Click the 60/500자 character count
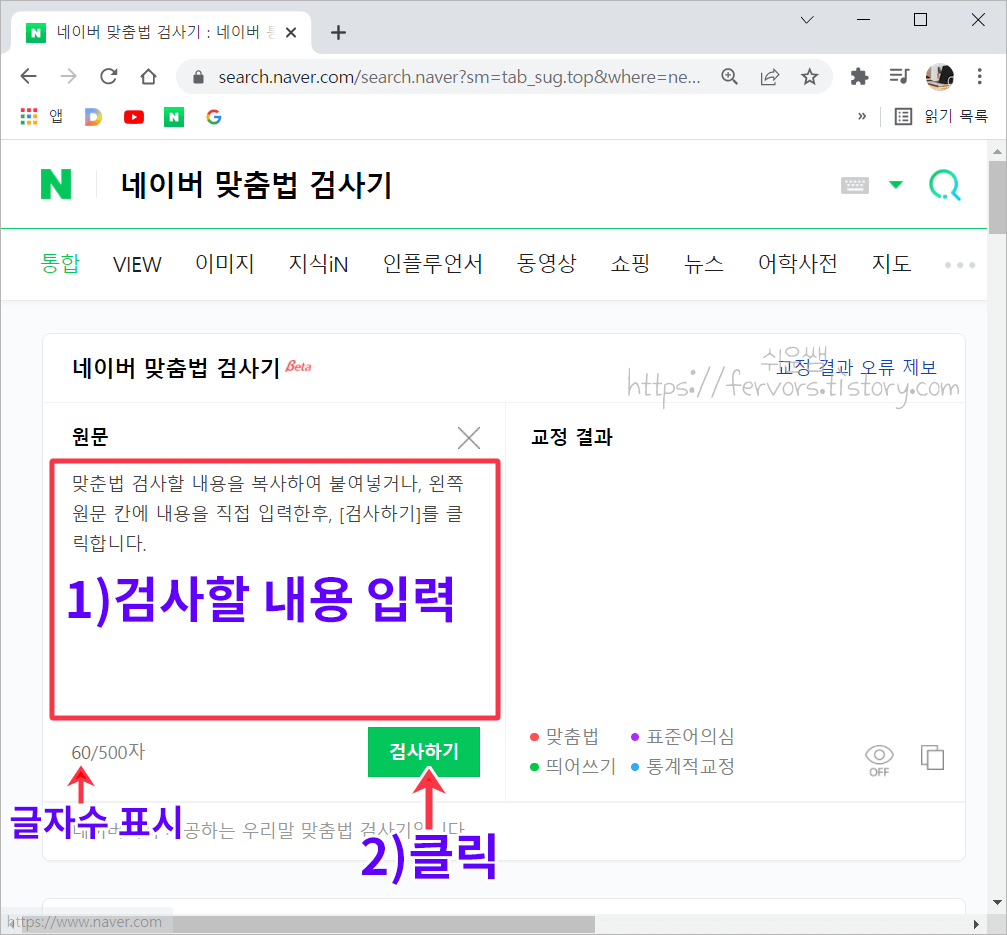 coord(109,752)
